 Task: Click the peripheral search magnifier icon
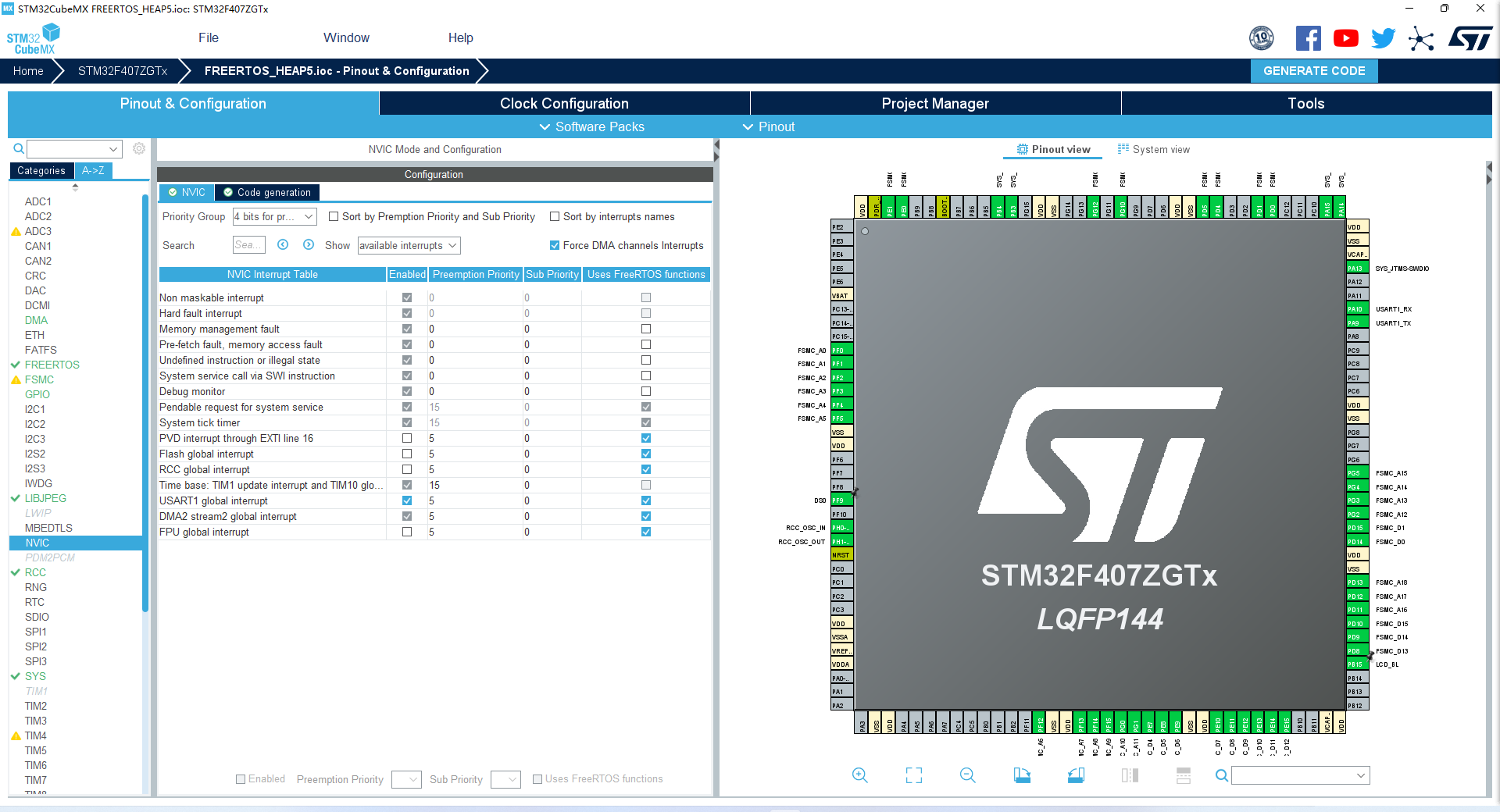point(19,148)
